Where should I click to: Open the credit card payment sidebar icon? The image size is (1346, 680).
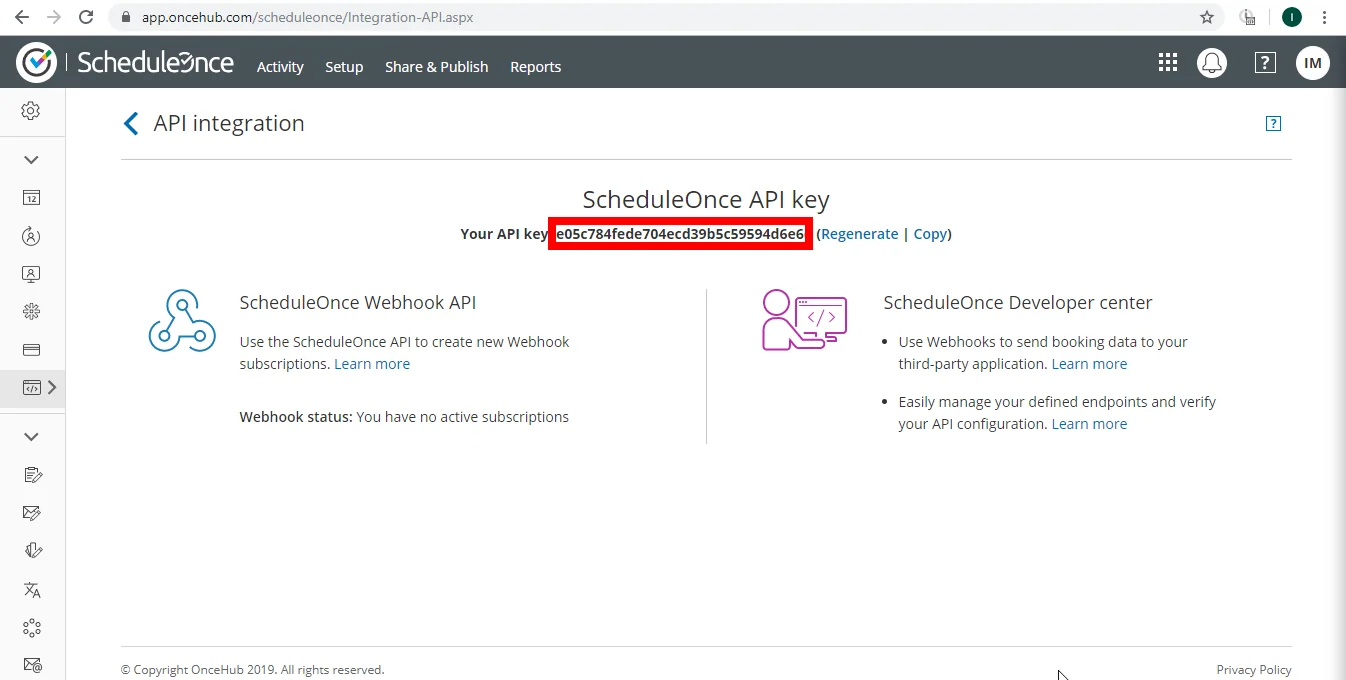click(31, 350)
